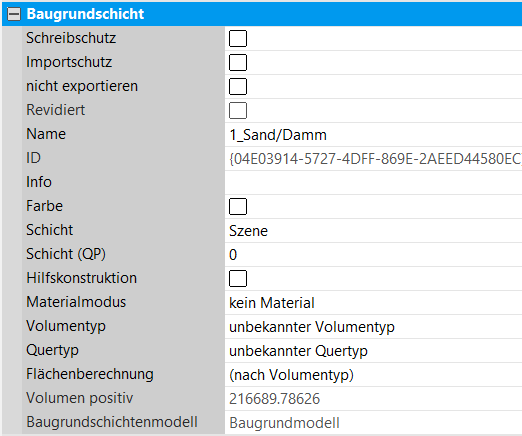
Task: Select the Volumen positiv value
Action: click(x=373, y=399)
